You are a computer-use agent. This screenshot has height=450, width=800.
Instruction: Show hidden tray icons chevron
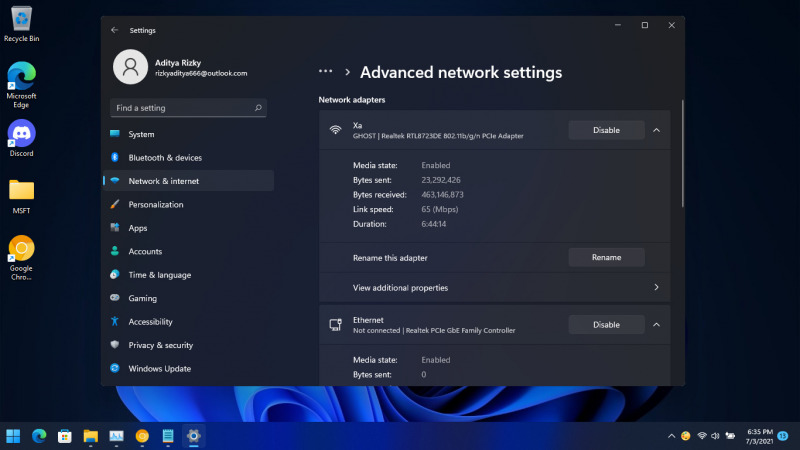(x=671, y=436)
